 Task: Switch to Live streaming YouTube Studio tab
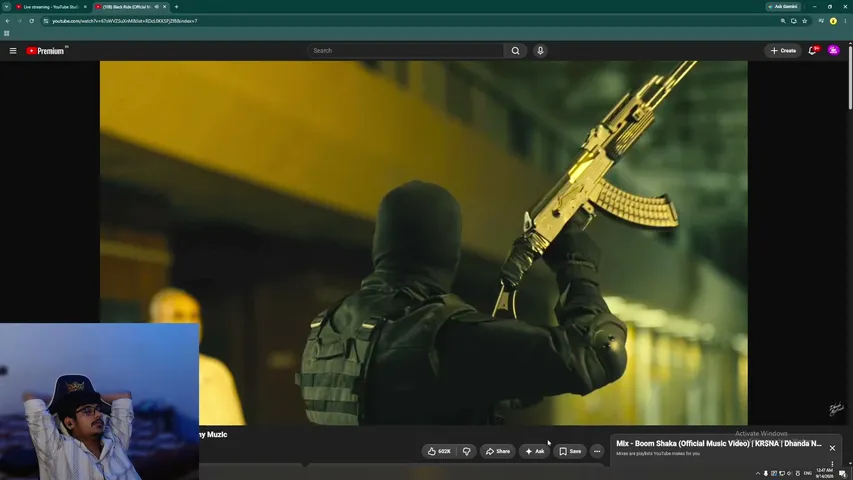pyautogui.click(x=51, y=7)
